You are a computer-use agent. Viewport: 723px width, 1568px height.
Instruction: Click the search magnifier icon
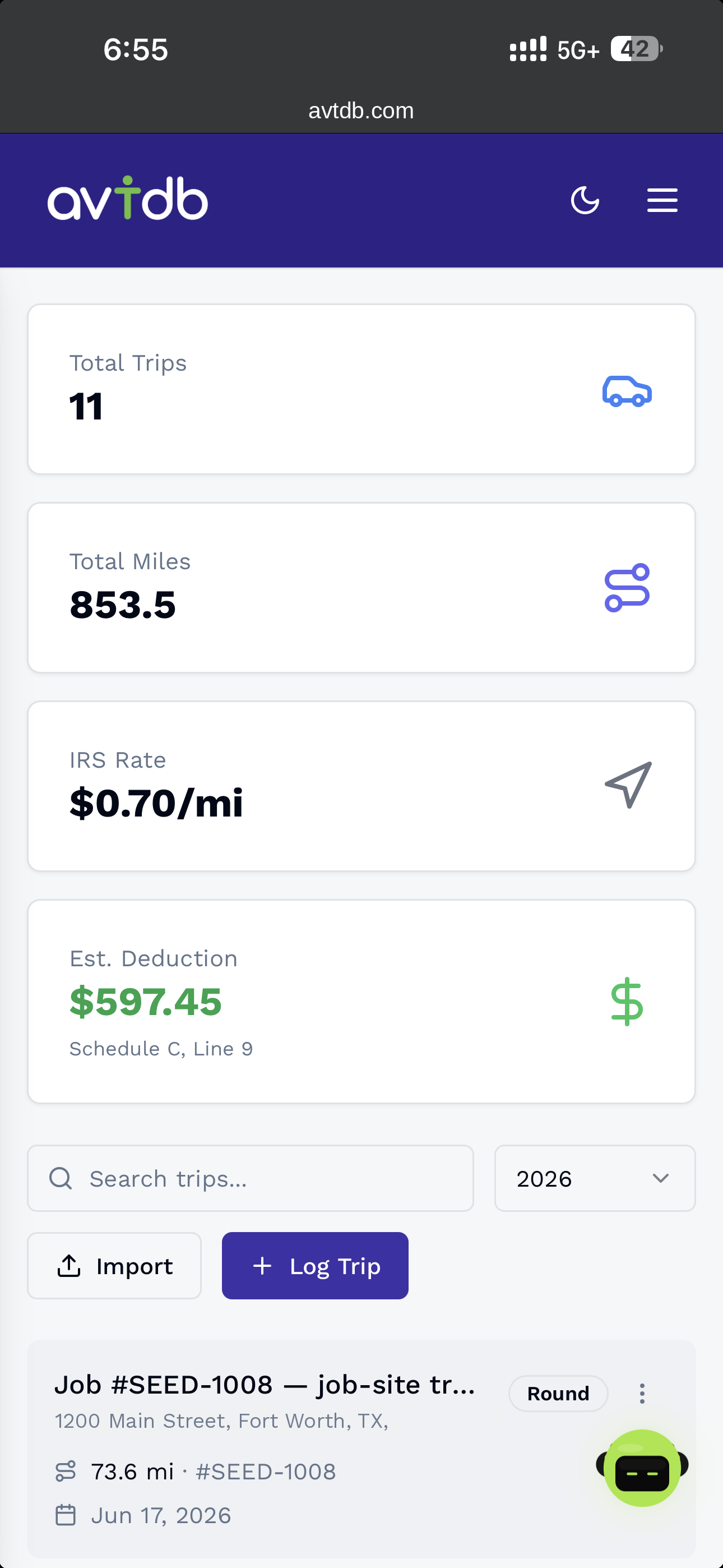coord(61,1178)
